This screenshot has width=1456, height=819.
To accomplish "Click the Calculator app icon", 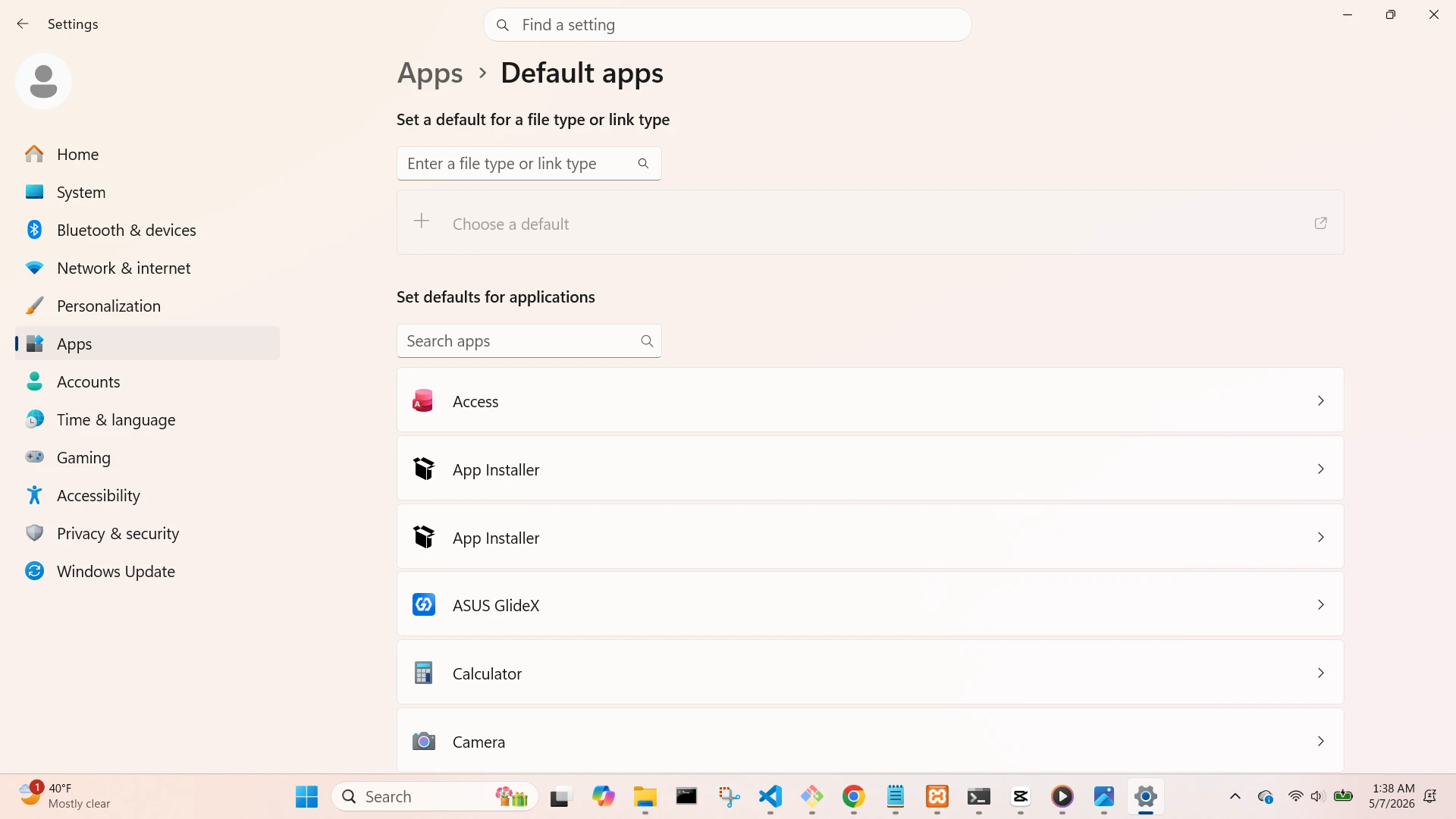I will point(423,673).
